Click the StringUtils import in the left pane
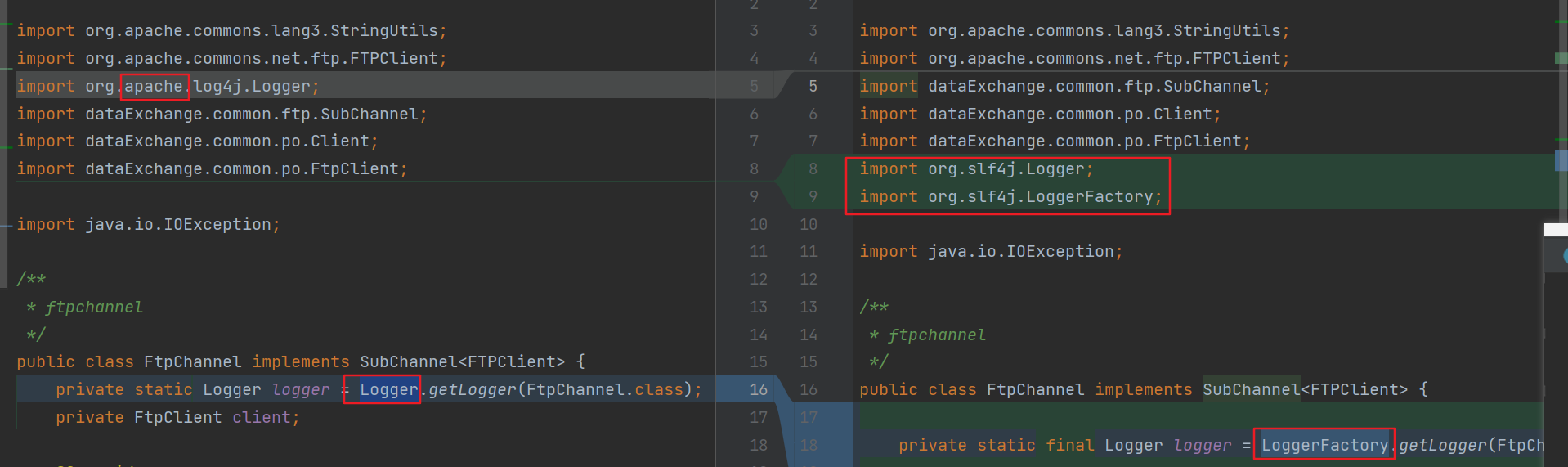 tap(231, 30)
